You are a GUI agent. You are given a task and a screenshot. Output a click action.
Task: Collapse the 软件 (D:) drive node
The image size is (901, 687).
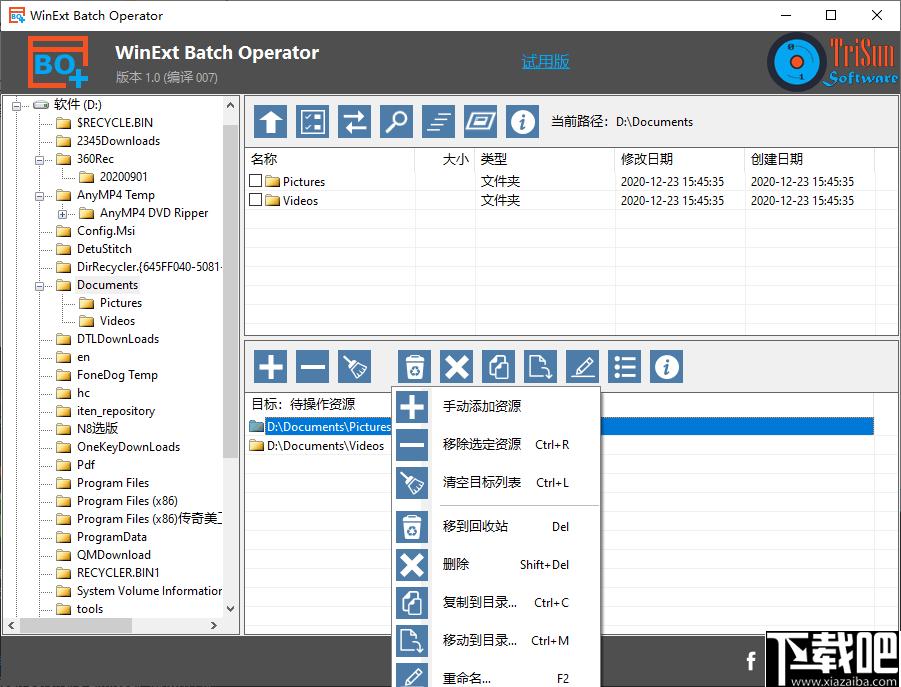[17, 105]
